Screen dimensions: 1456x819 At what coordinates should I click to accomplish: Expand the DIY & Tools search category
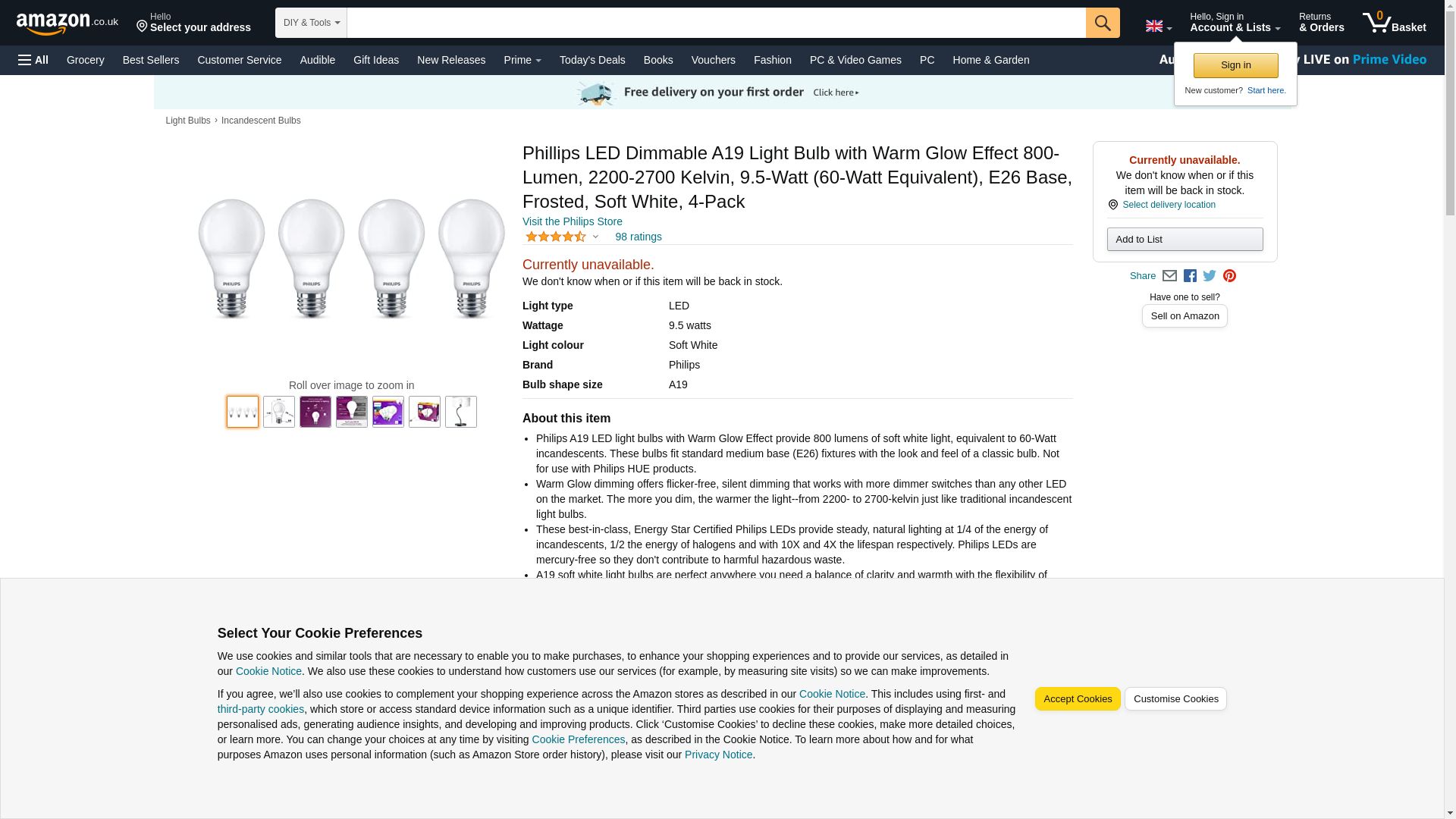point(311,23)
